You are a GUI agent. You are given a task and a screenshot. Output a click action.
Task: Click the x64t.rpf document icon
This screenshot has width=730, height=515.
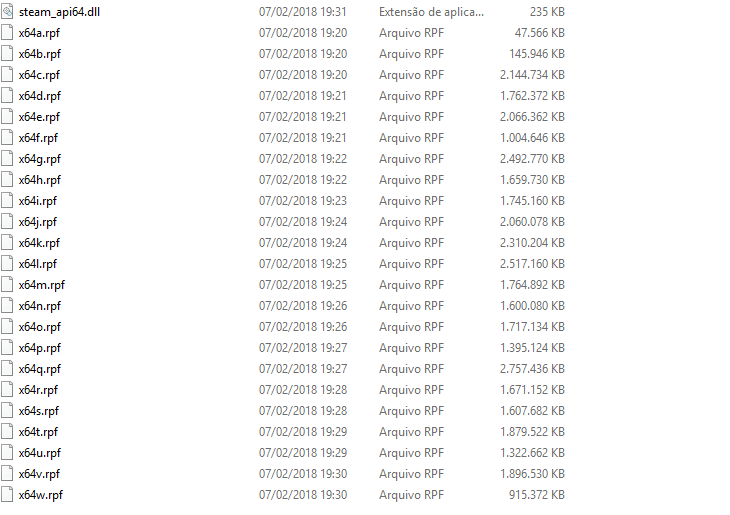point(7,432)
